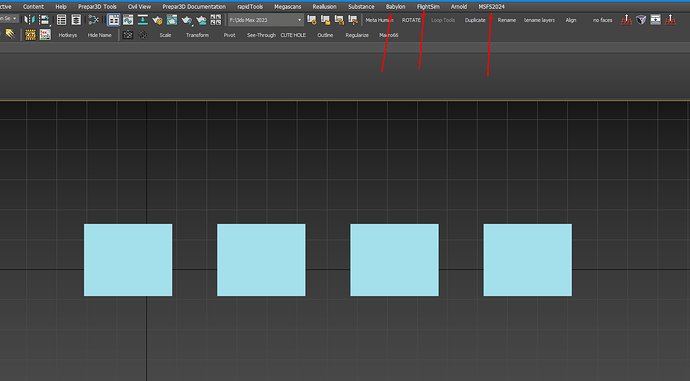Click the CUTE HOLE button

point(293,35)
